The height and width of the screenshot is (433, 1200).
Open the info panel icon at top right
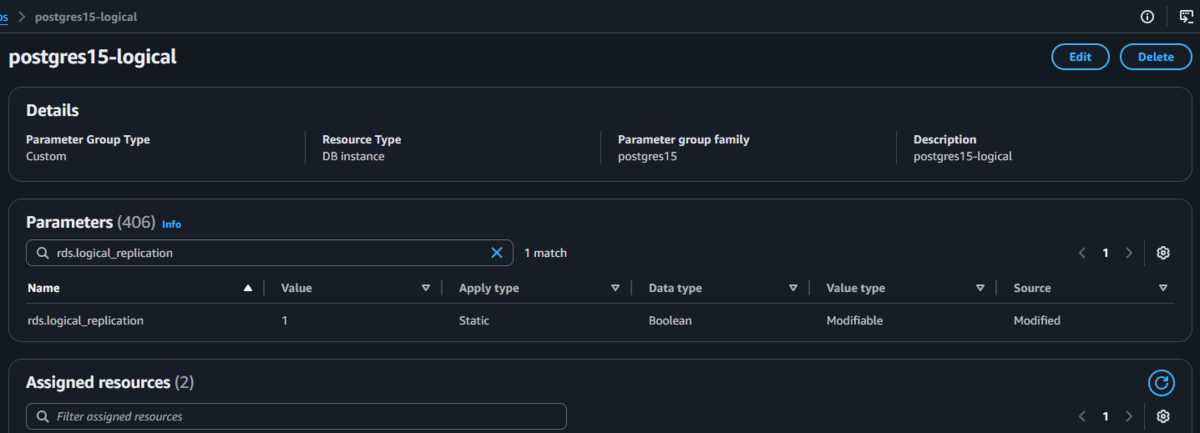(1147, 16)
